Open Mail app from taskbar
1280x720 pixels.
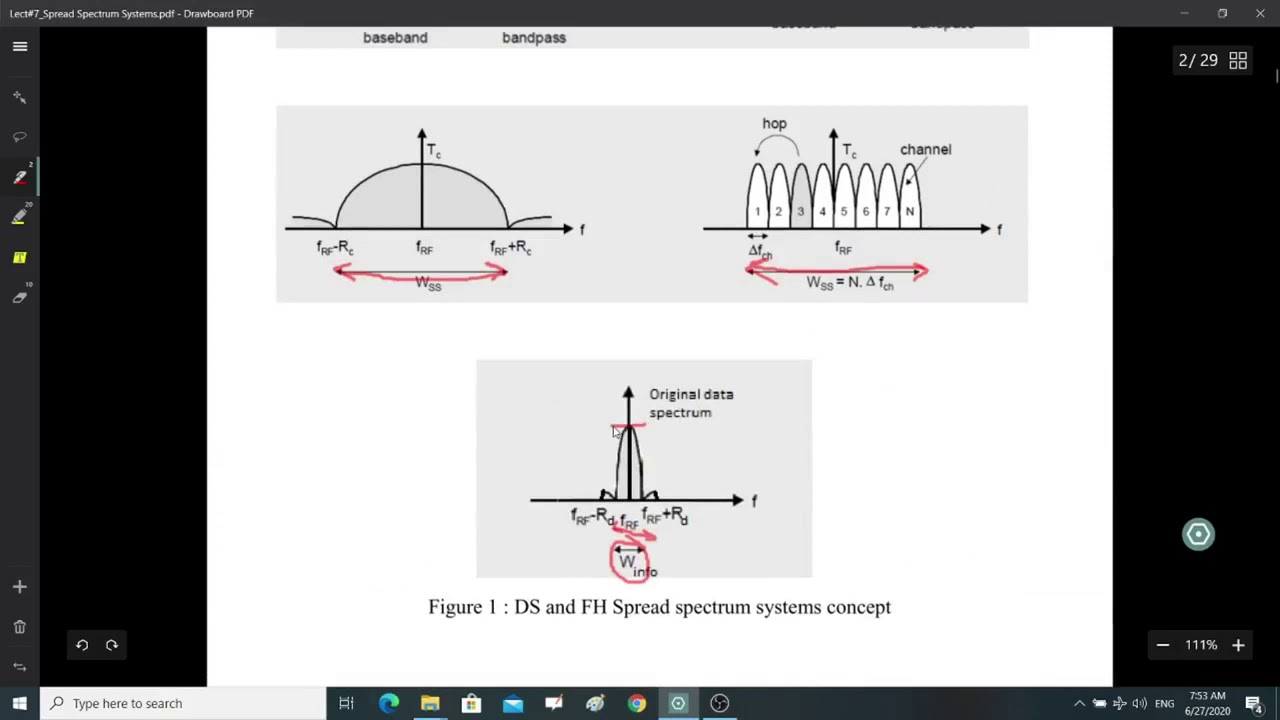click(x=512, y=703)
